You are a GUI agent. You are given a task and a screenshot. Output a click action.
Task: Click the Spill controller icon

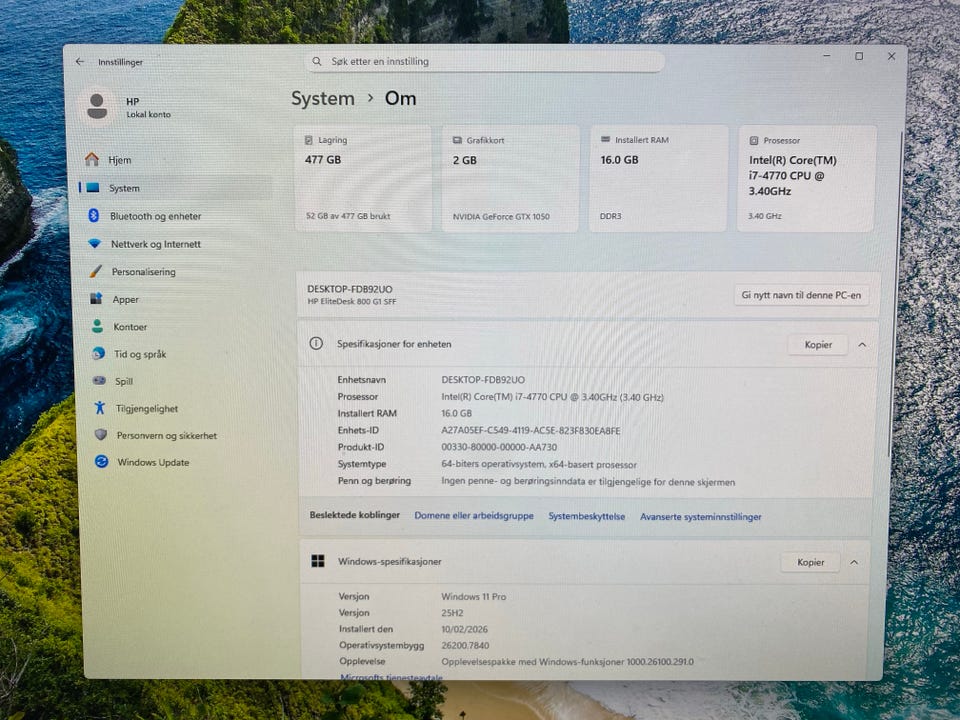(99, 380)
